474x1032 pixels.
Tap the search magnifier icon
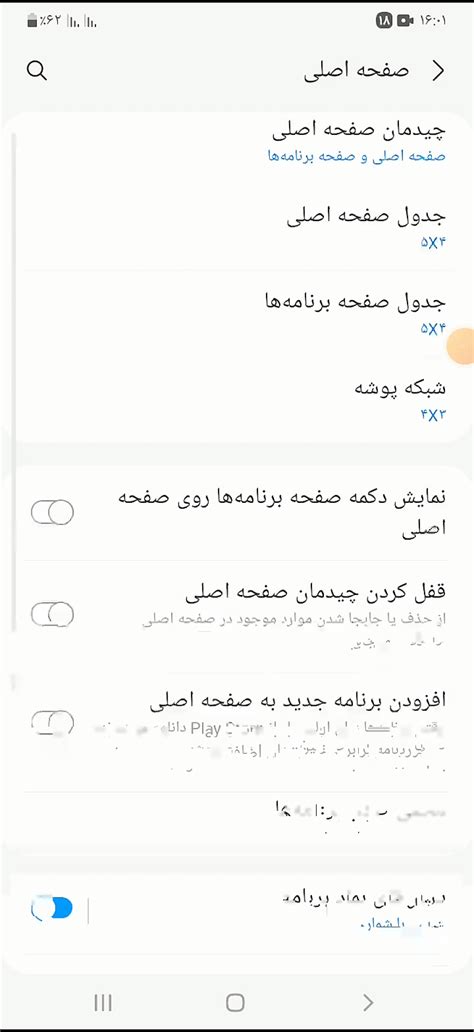37,71
